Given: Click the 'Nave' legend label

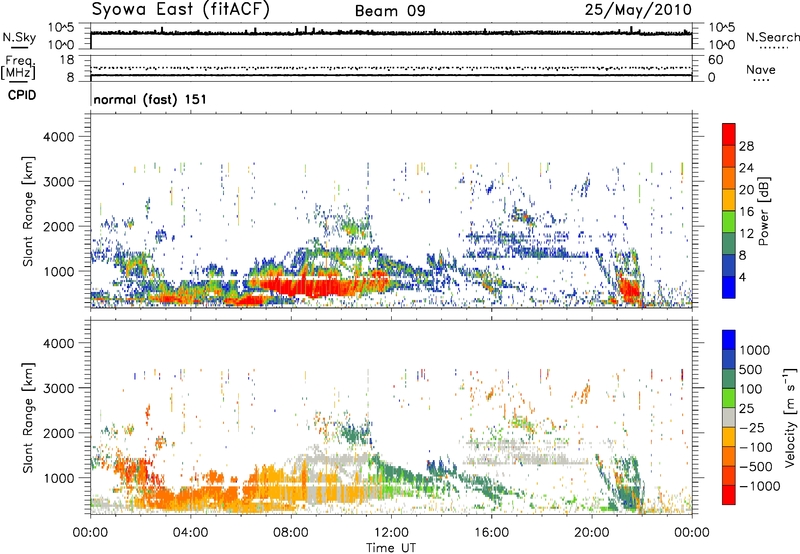Looking at the screenshot, I should coord(761,69).
